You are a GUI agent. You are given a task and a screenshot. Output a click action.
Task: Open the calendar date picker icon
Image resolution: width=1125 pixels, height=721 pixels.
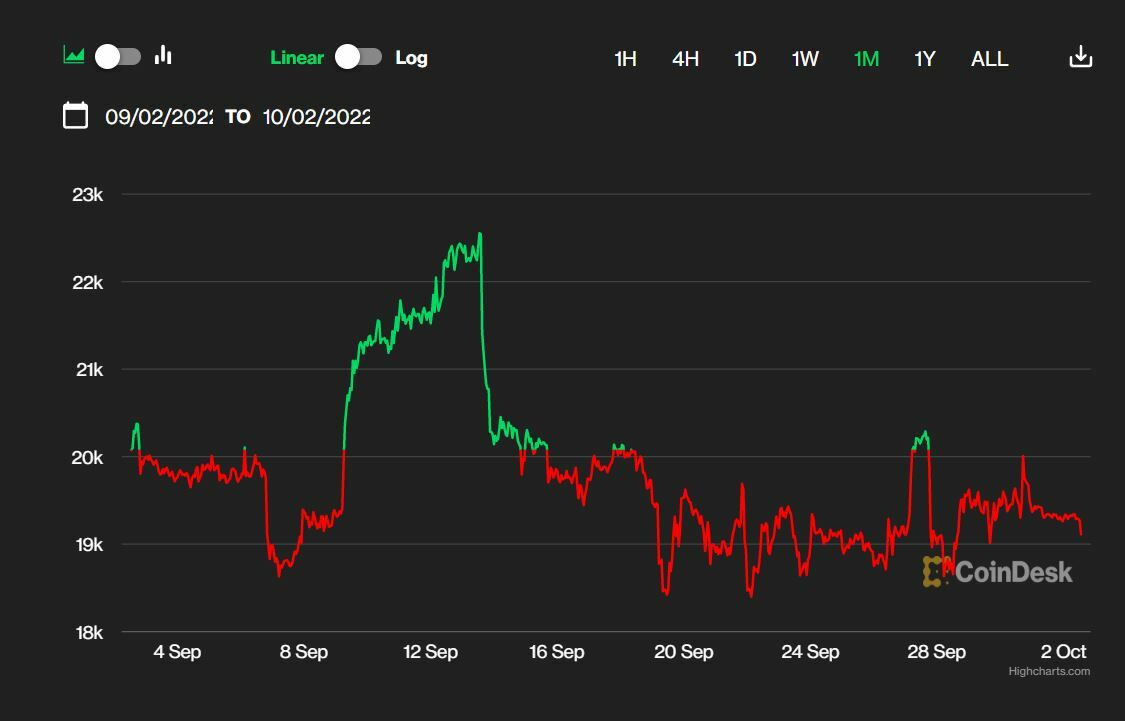(75, 116)
